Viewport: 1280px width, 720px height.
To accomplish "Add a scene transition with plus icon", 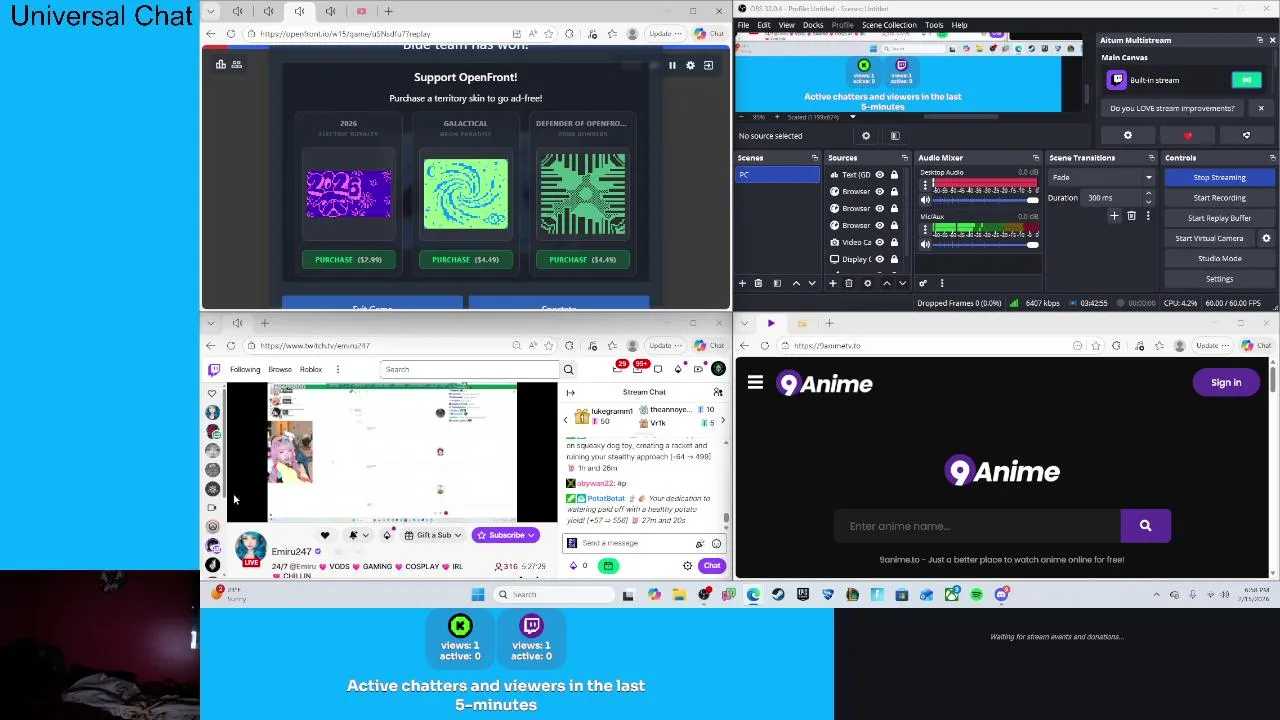I will (x=1114, y=216).
